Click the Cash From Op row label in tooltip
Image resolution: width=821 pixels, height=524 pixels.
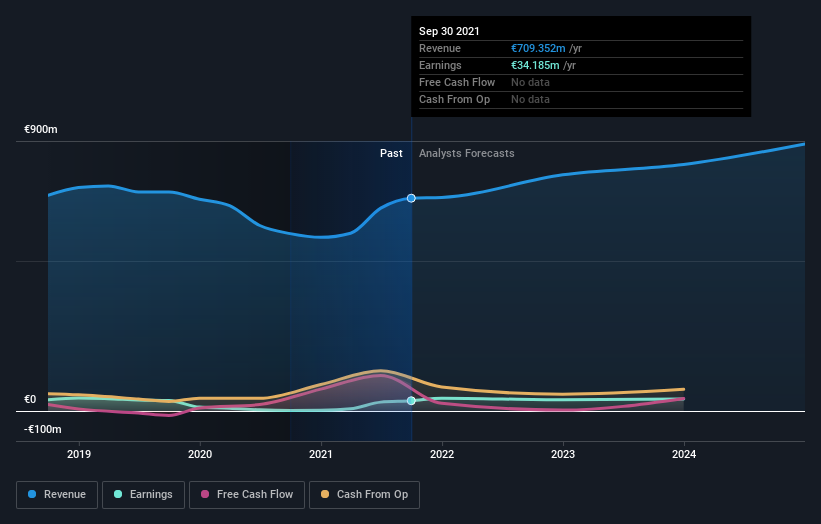coord(454,99)
